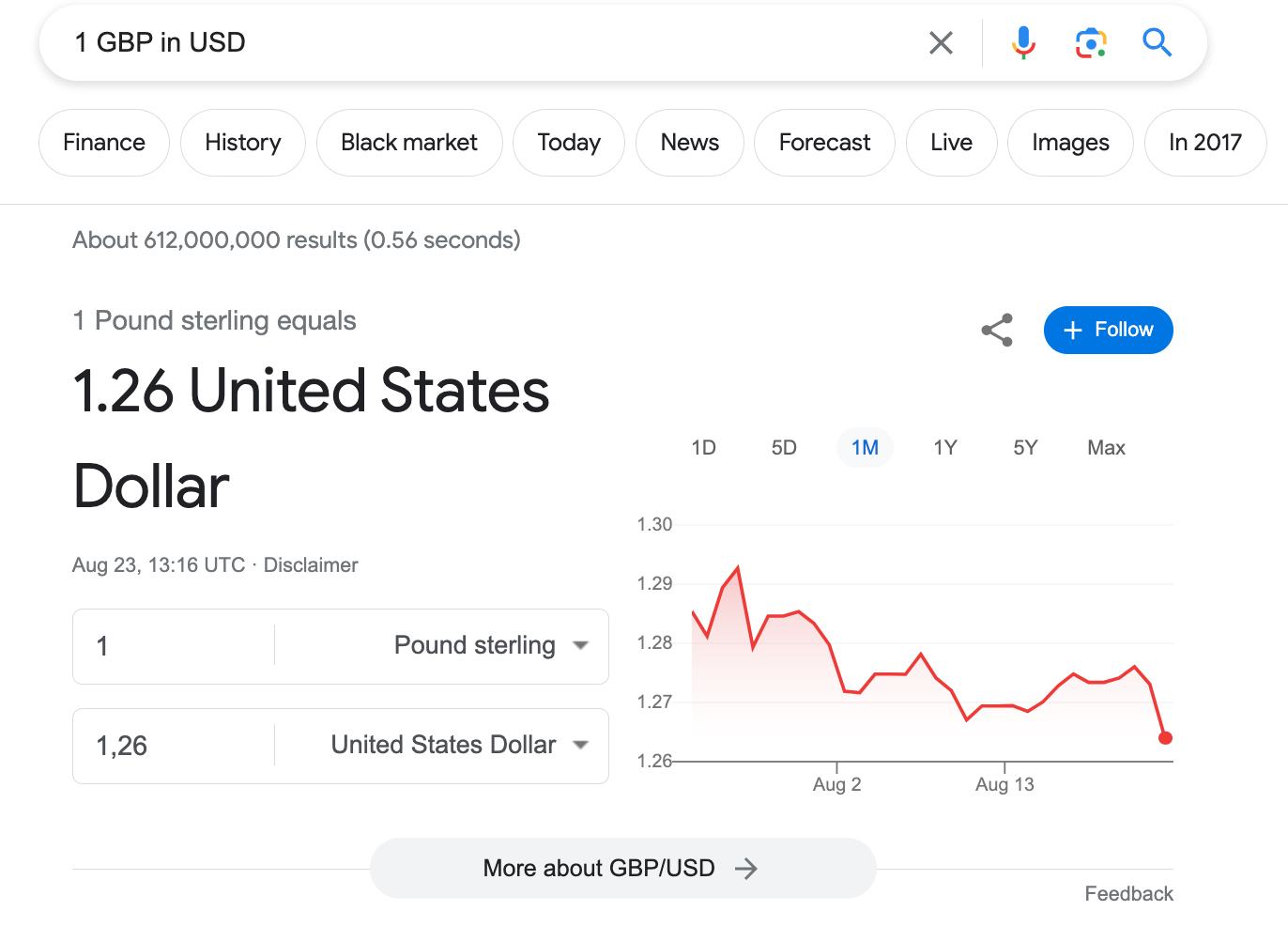Show the Max chart range
The height and width of the screenshot is (926, 1288).
(x=1106, y=448)
